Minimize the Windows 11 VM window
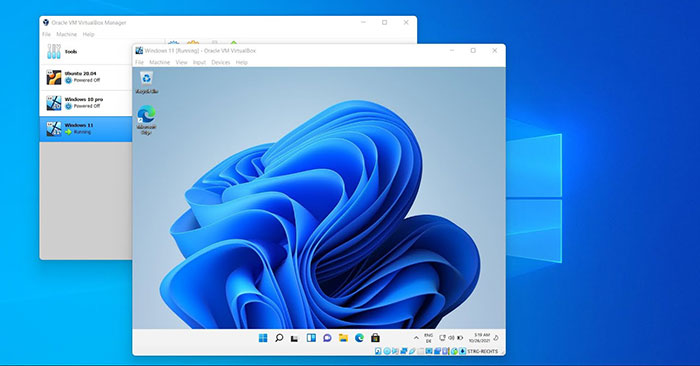Screen dimensions: 700x366 (x=452, y=50)
